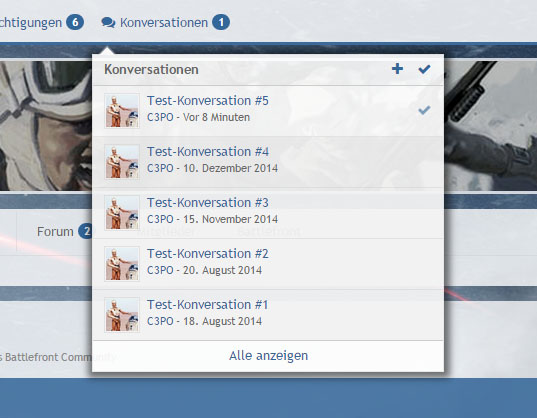Open Test-Konversation #3 link
Image resolution: width=537 pixels, height=418 pixels.
[208, 203]
